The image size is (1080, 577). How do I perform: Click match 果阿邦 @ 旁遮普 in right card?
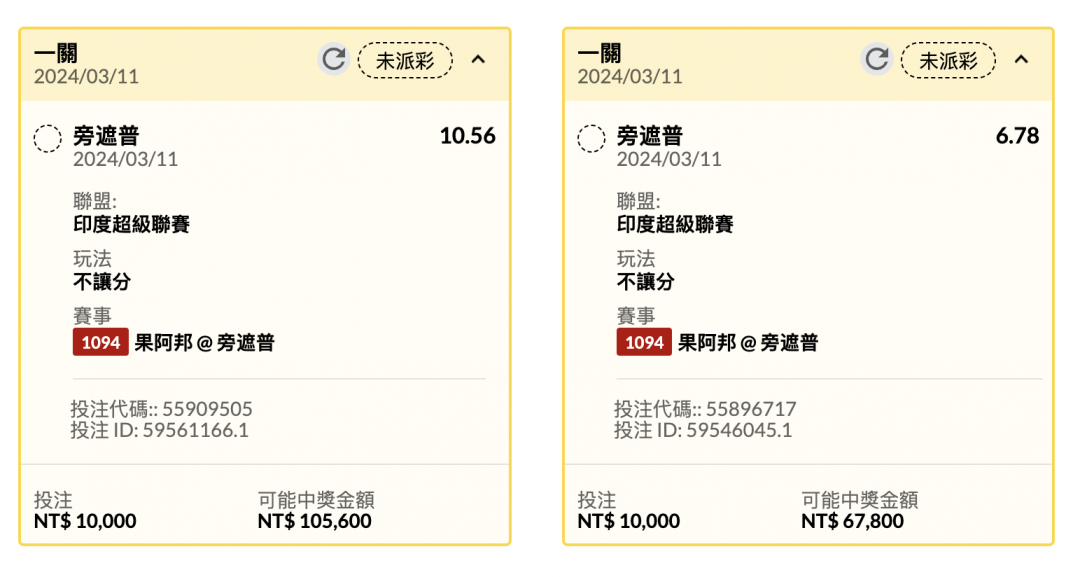(748, 342)
